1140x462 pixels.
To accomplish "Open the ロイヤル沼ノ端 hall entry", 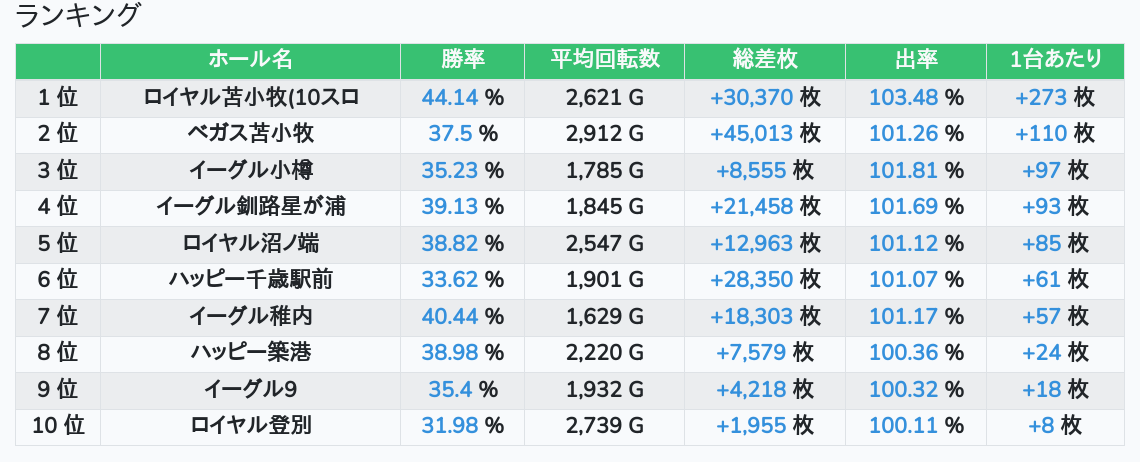I will pos(250,244).
